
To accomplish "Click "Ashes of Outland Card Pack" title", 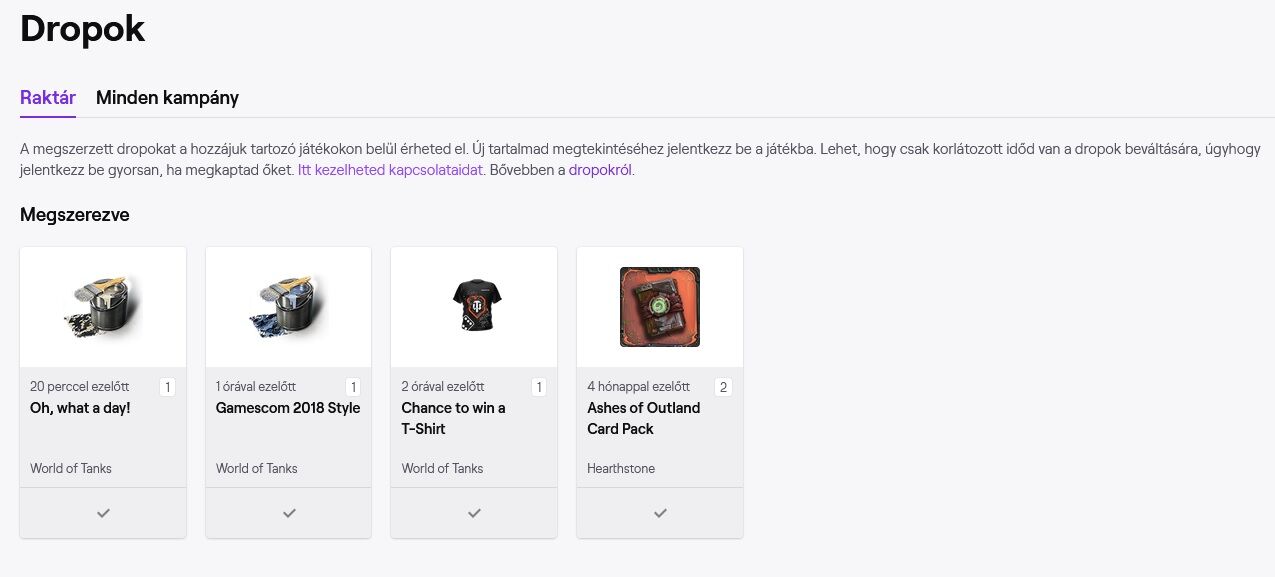I will (643, 418).
